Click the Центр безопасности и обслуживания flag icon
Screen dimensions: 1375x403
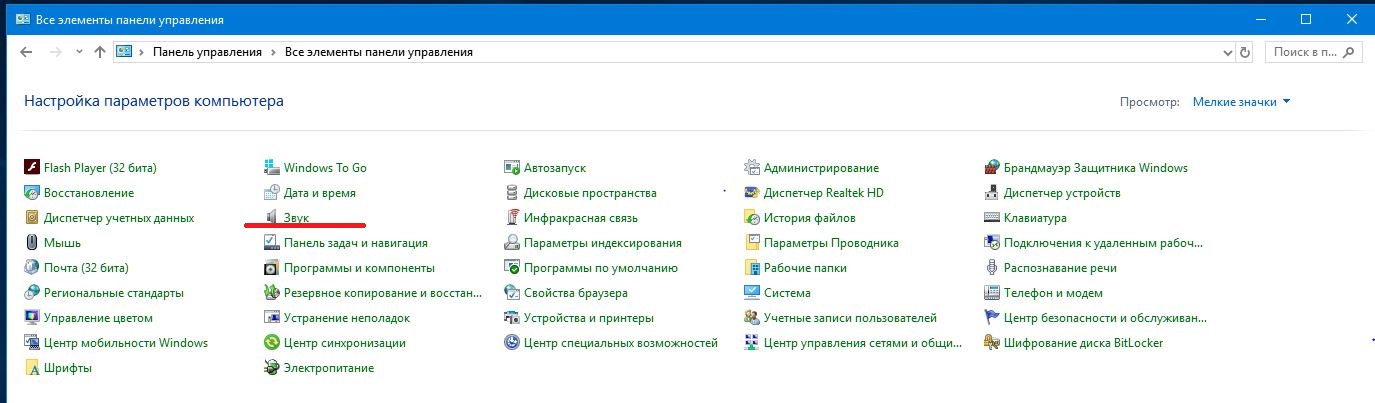992,318
